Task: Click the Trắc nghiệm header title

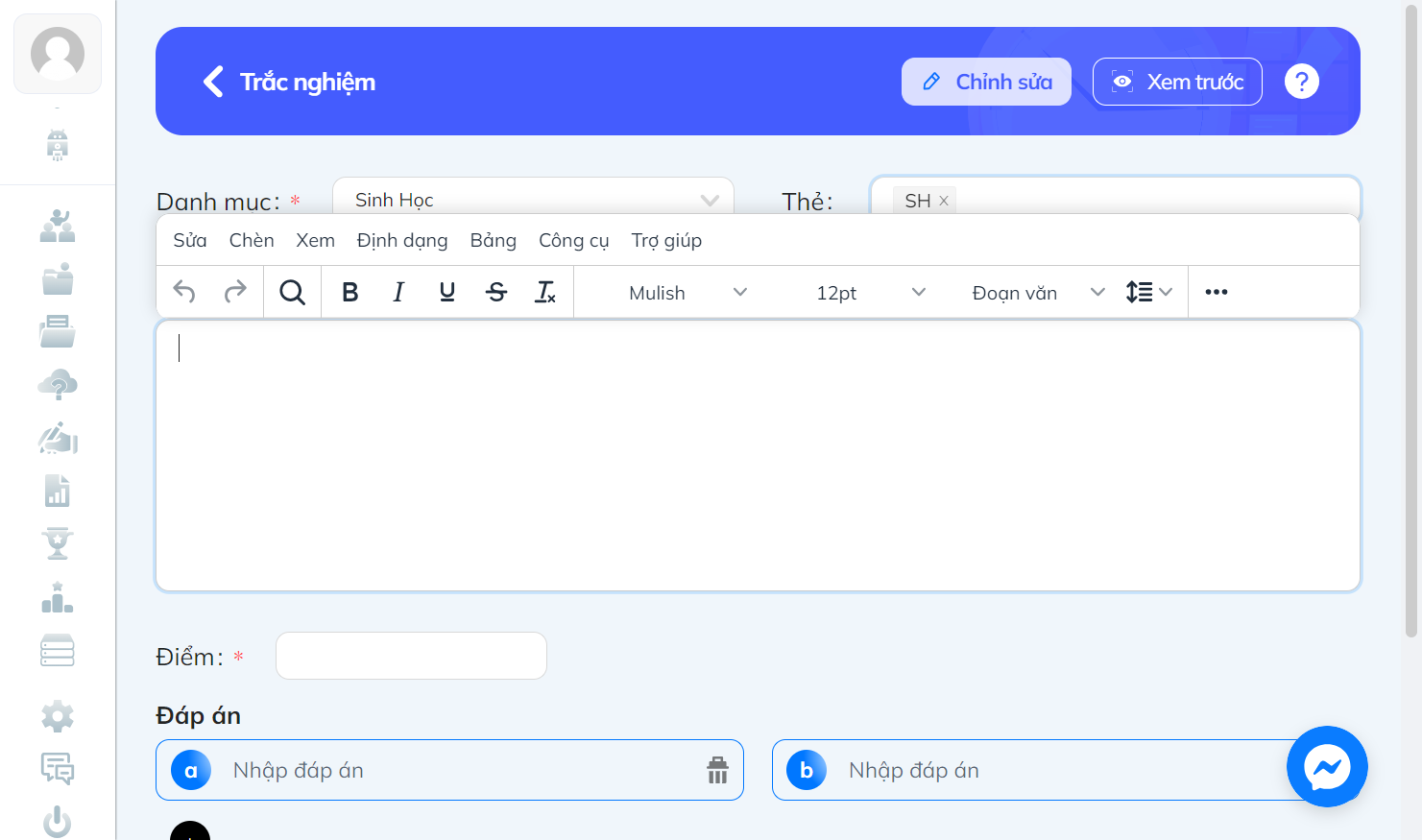Action: tap(307, 82)
